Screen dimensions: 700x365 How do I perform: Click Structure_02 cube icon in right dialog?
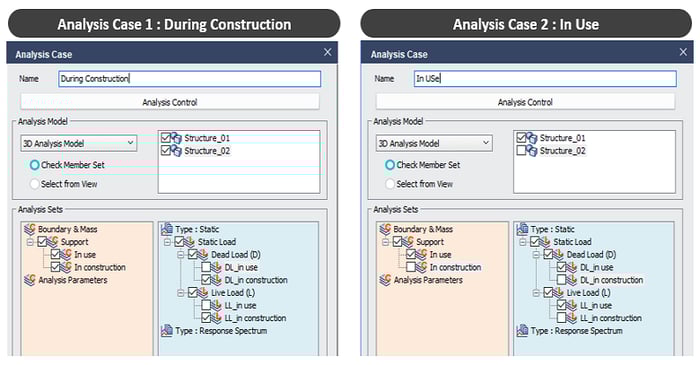pyautogui.click(x=531, y=151)
